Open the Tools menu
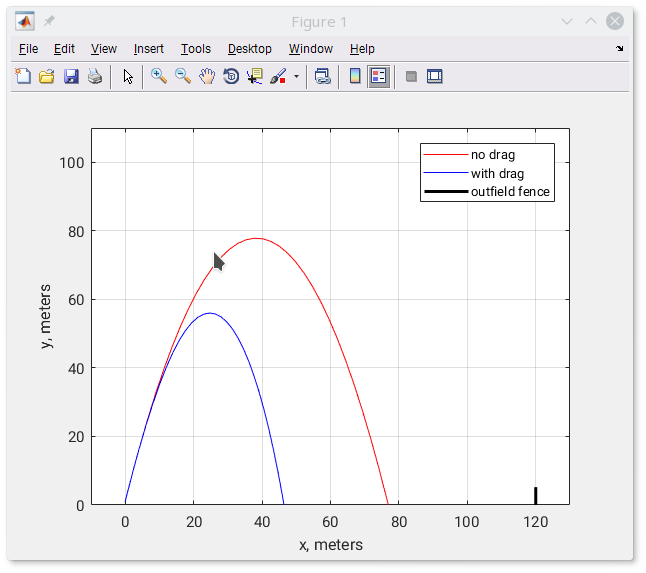 pos(196,48)
